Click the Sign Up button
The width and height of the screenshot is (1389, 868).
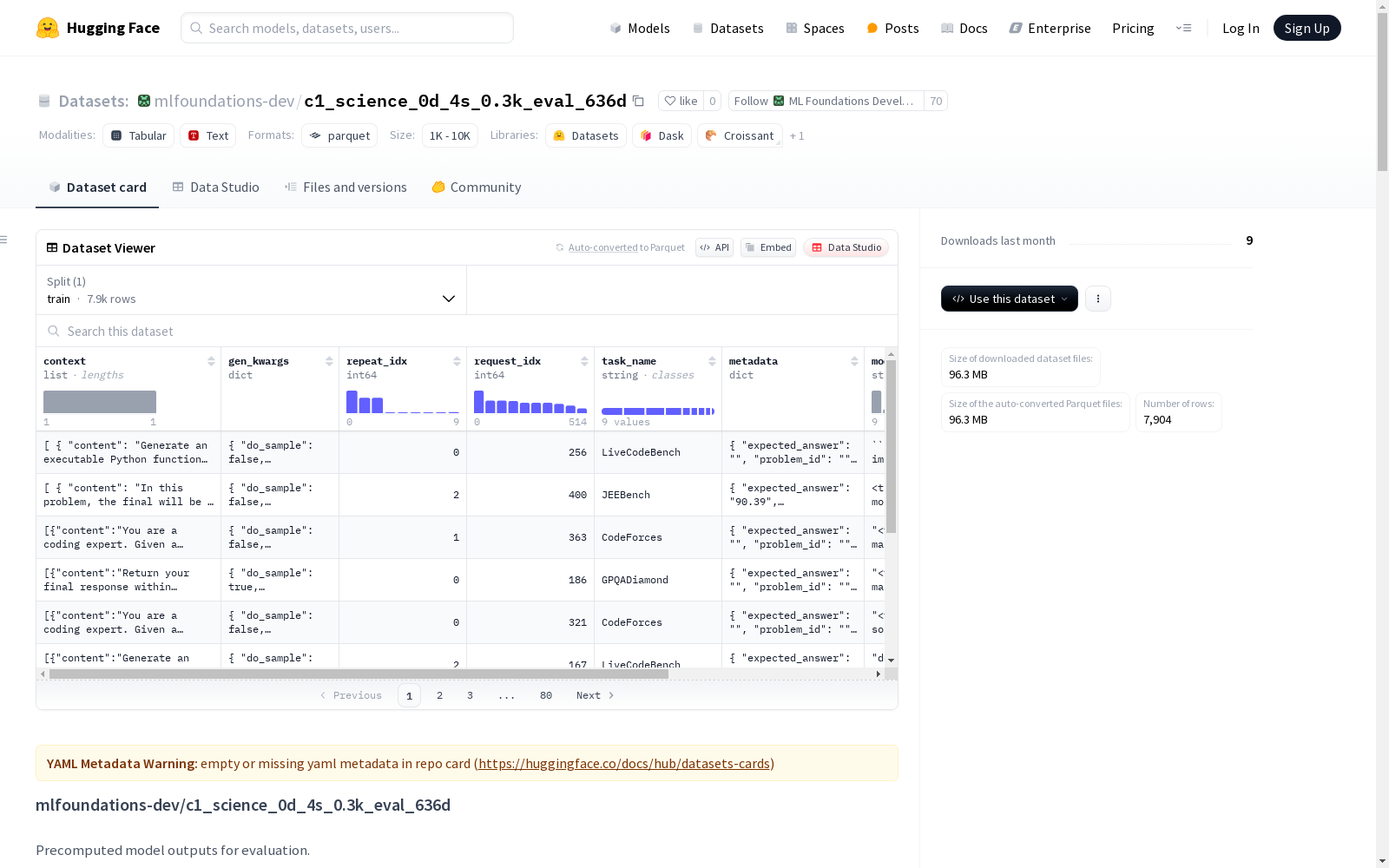(x=1307, y=28)
